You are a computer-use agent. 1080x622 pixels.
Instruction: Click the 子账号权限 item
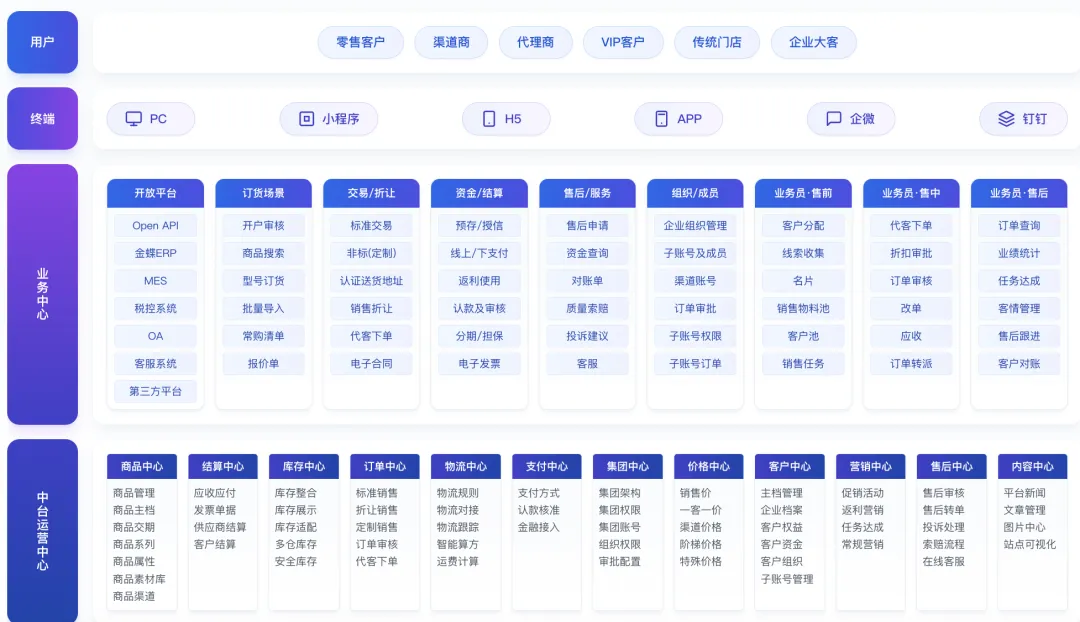[x=695, y=335]
